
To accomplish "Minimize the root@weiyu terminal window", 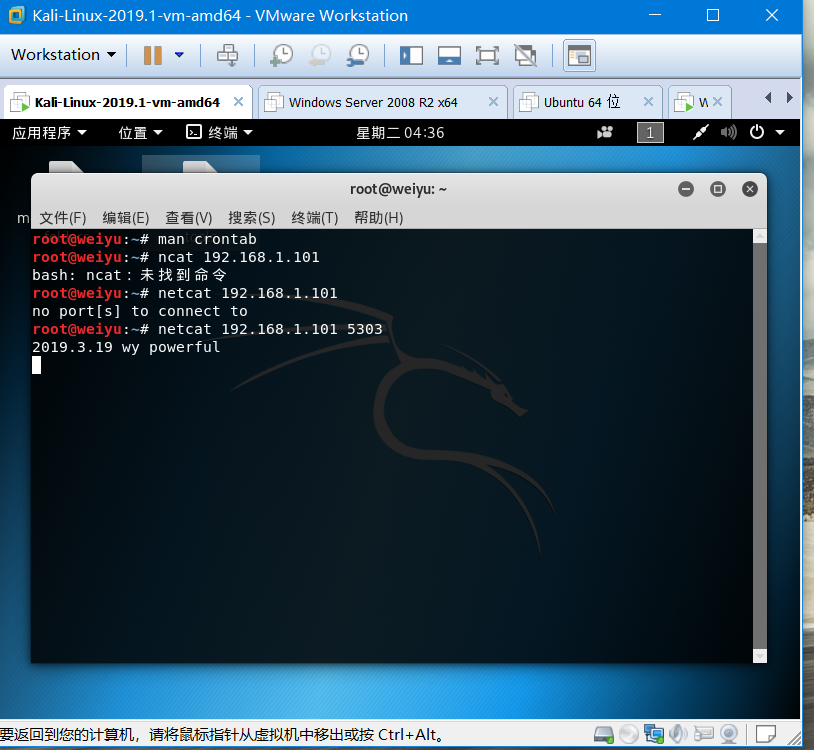I will 686,189.
